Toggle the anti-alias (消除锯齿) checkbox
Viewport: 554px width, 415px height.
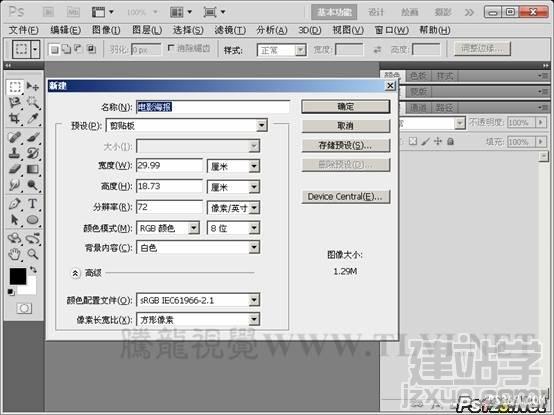(171, 48)
